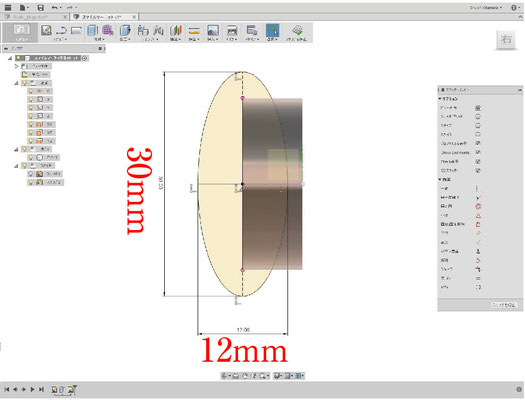Toggle Bodies folder lightbulb visibility
Screen dimensions: 525x400
(x=24, y=149)
